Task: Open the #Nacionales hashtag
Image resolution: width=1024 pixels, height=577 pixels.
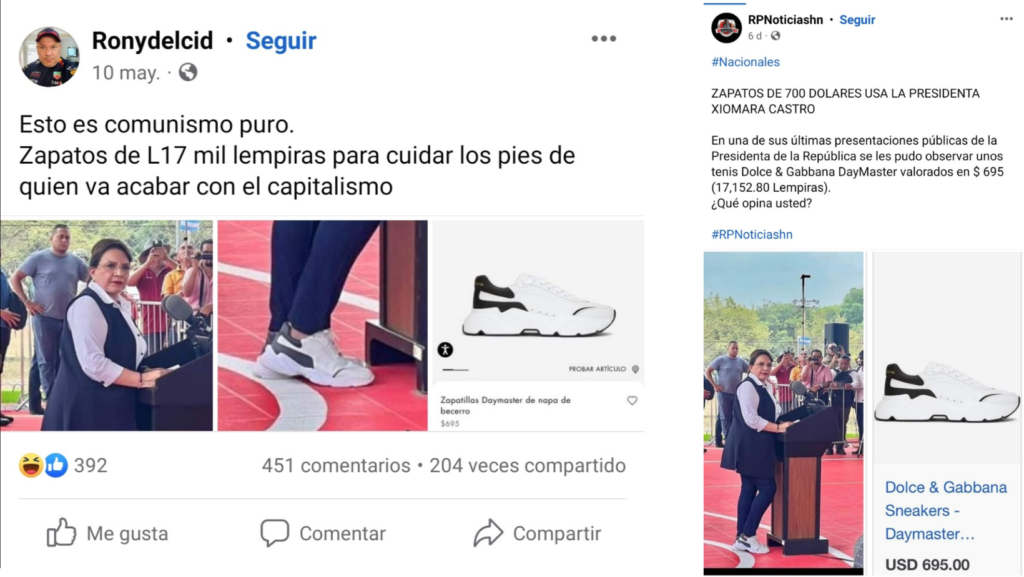Action: tap(745, 62)
